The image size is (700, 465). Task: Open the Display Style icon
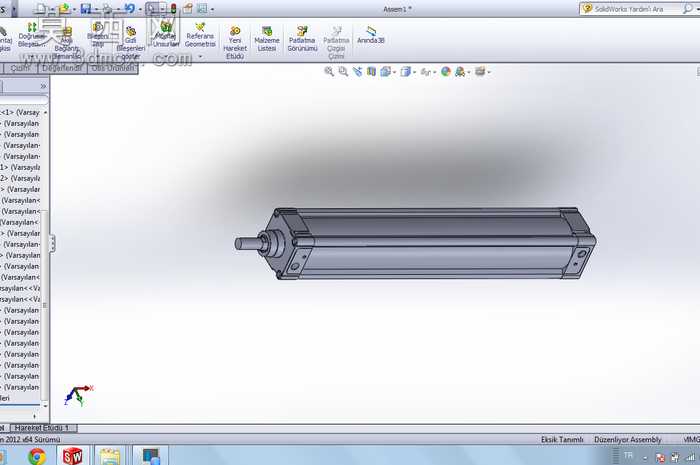tap(405, 71)
